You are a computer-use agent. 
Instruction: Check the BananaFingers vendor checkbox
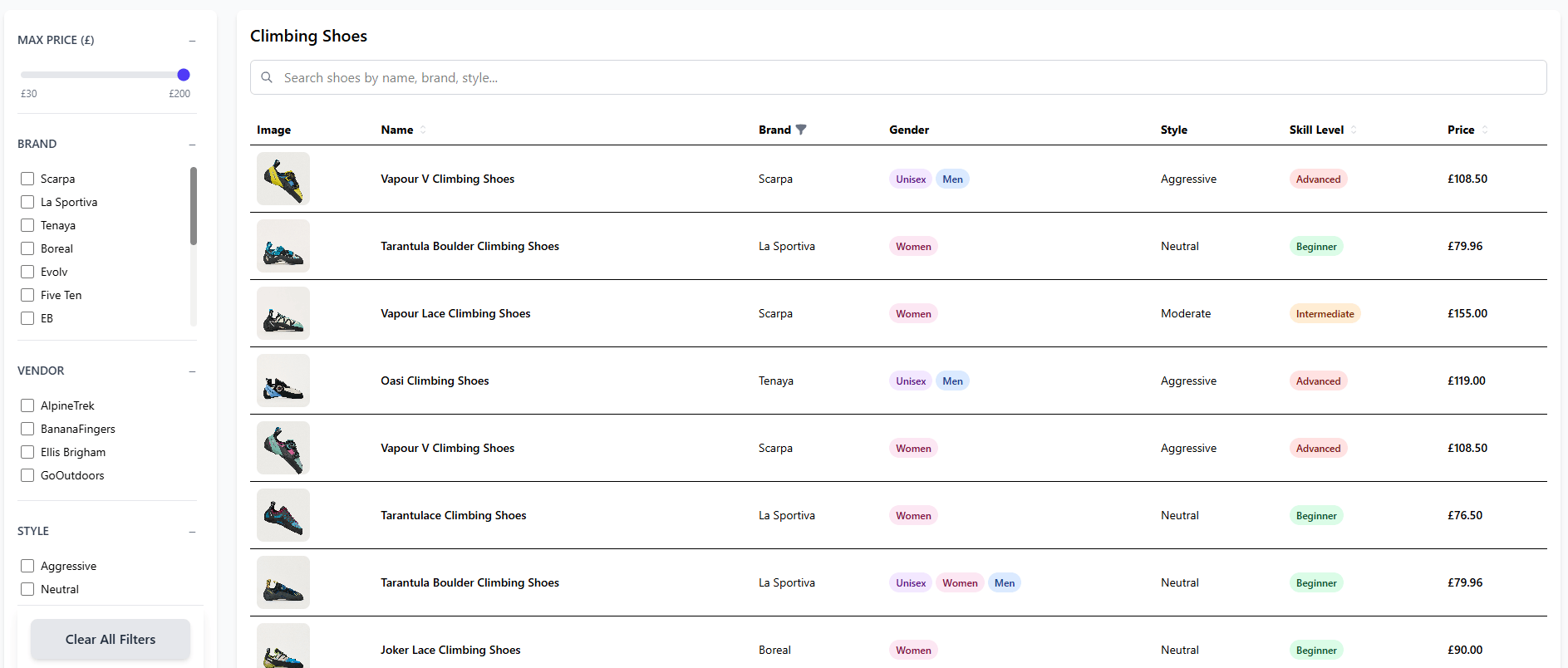coord(27,429)
